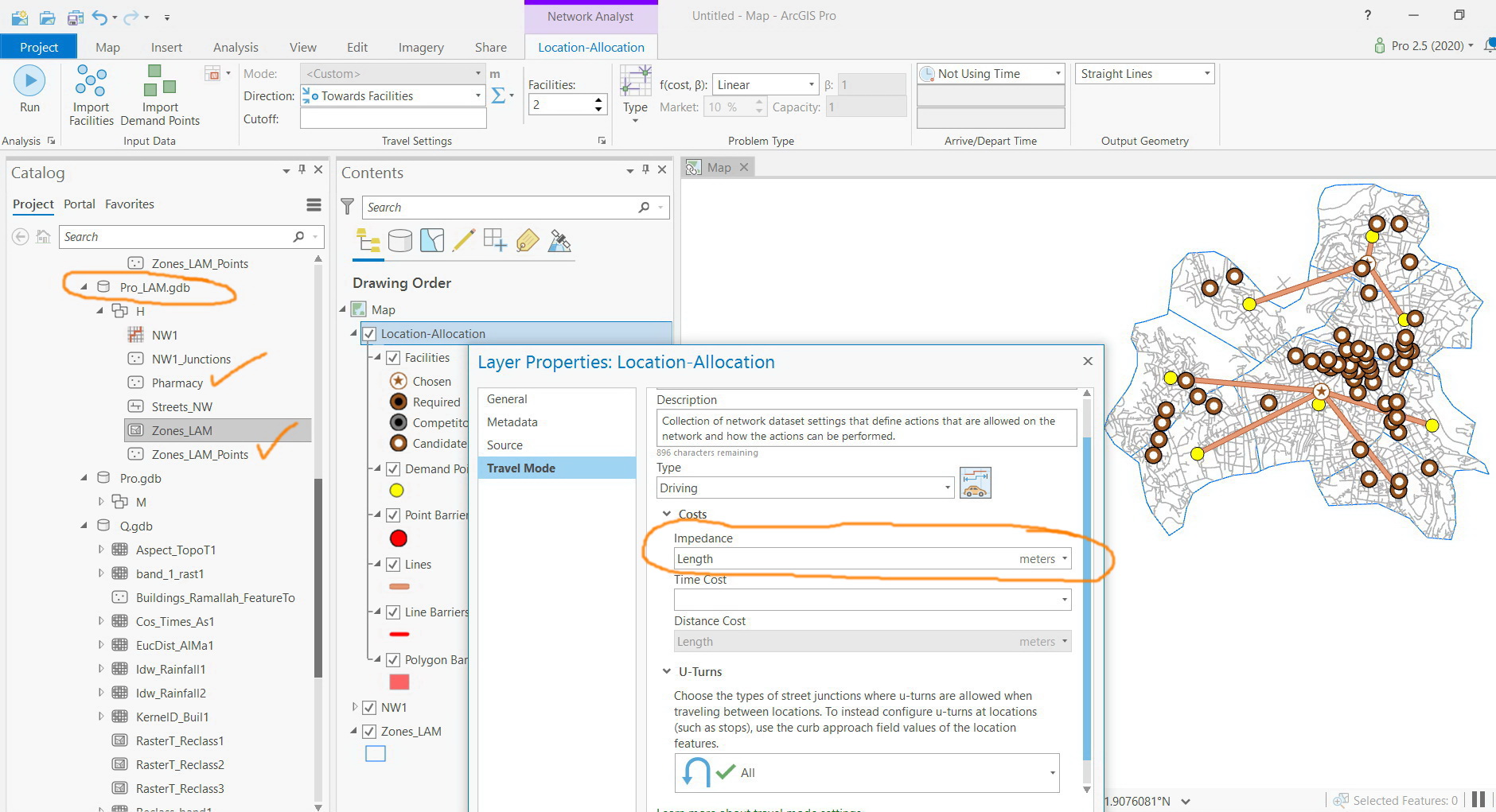Viewport: 1496px width, 812px height.
Task: Click the yellow Demand Points symbol
Action: tap(396, 491)
